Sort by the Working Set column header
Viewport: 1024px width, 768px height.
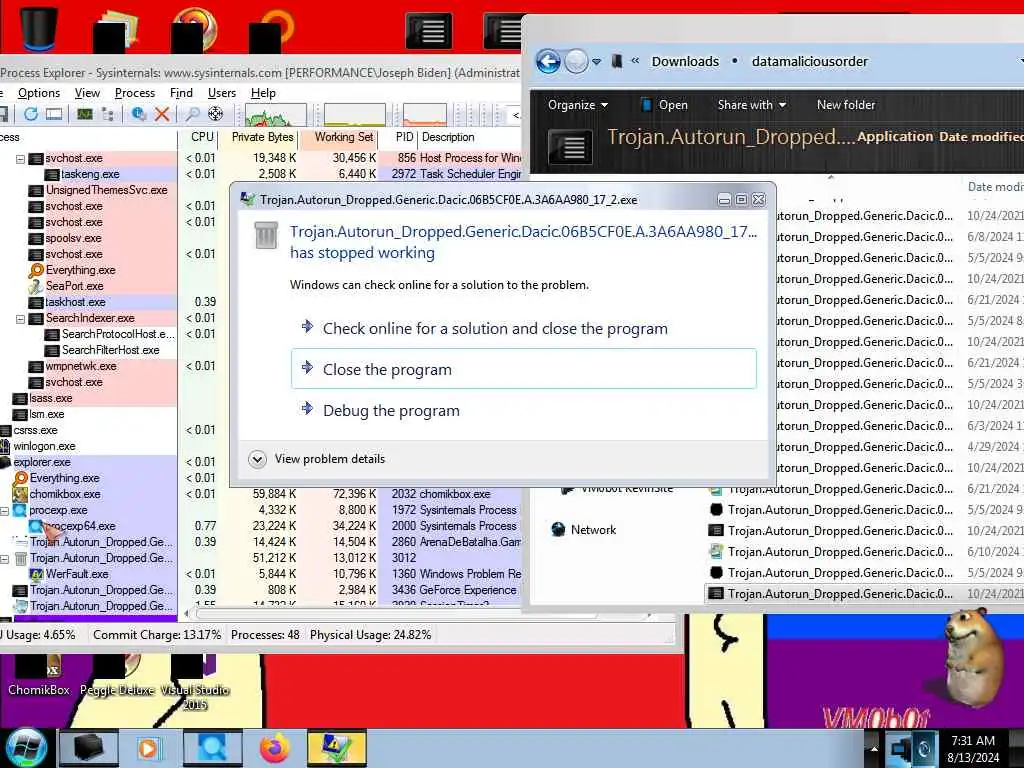(344, 137)
